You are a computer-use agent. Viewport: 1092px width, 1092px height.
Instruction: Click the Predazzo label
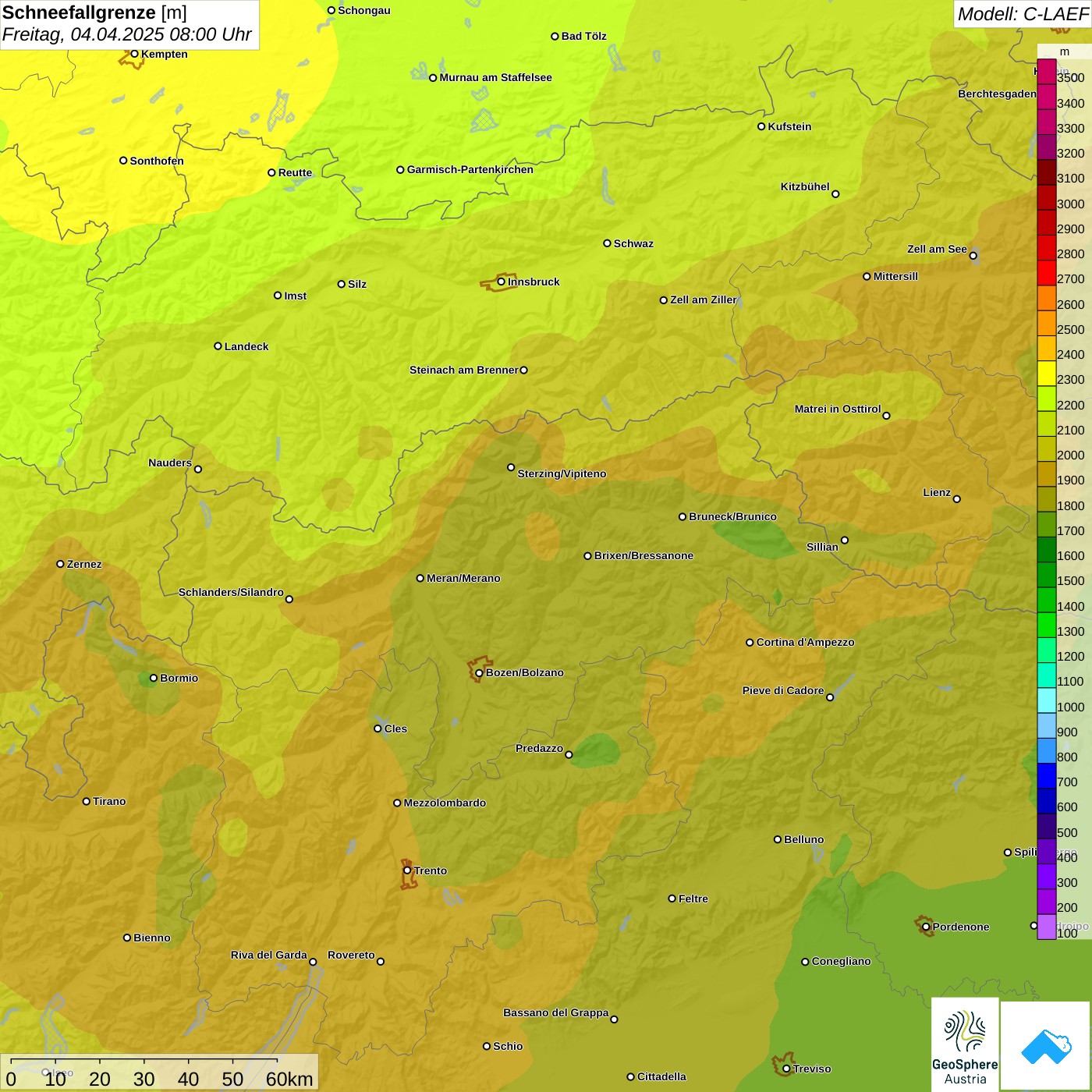tap(539, 748)
